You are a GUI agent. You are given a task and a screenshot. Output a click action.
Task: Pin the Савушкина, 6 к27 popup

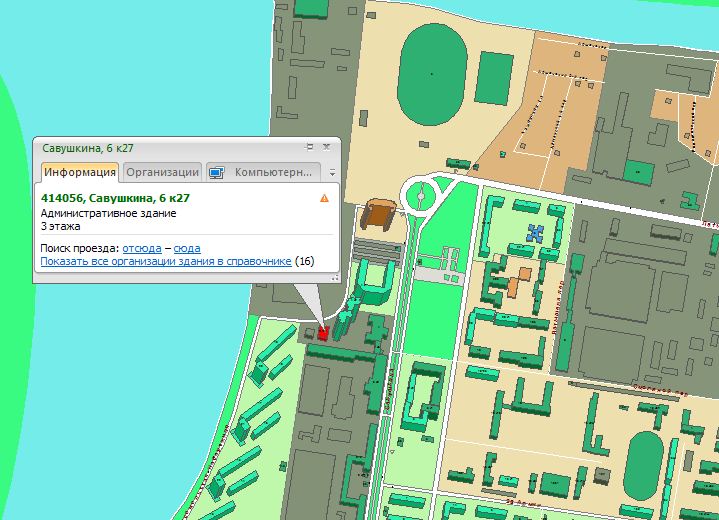(x=310, y=147)
